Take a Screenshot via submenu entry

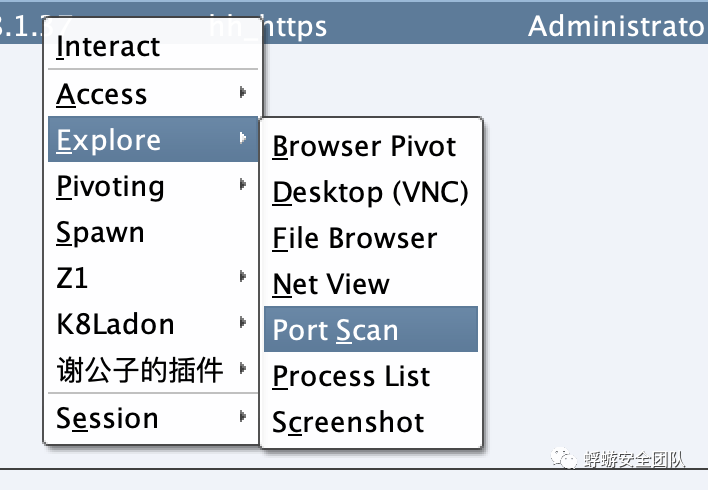pos(348,422)
